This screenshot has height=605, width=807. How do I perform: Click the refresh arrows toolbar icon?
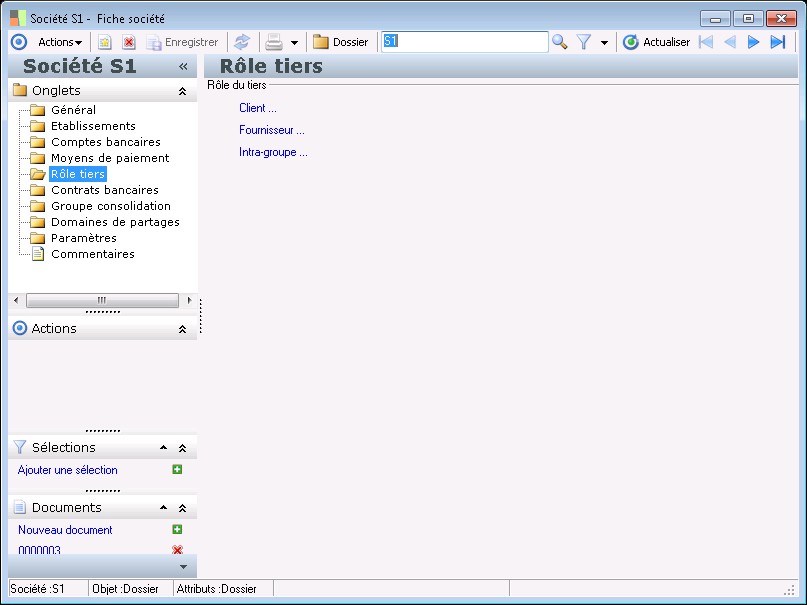pyautogui.click(x=242, y=42)
